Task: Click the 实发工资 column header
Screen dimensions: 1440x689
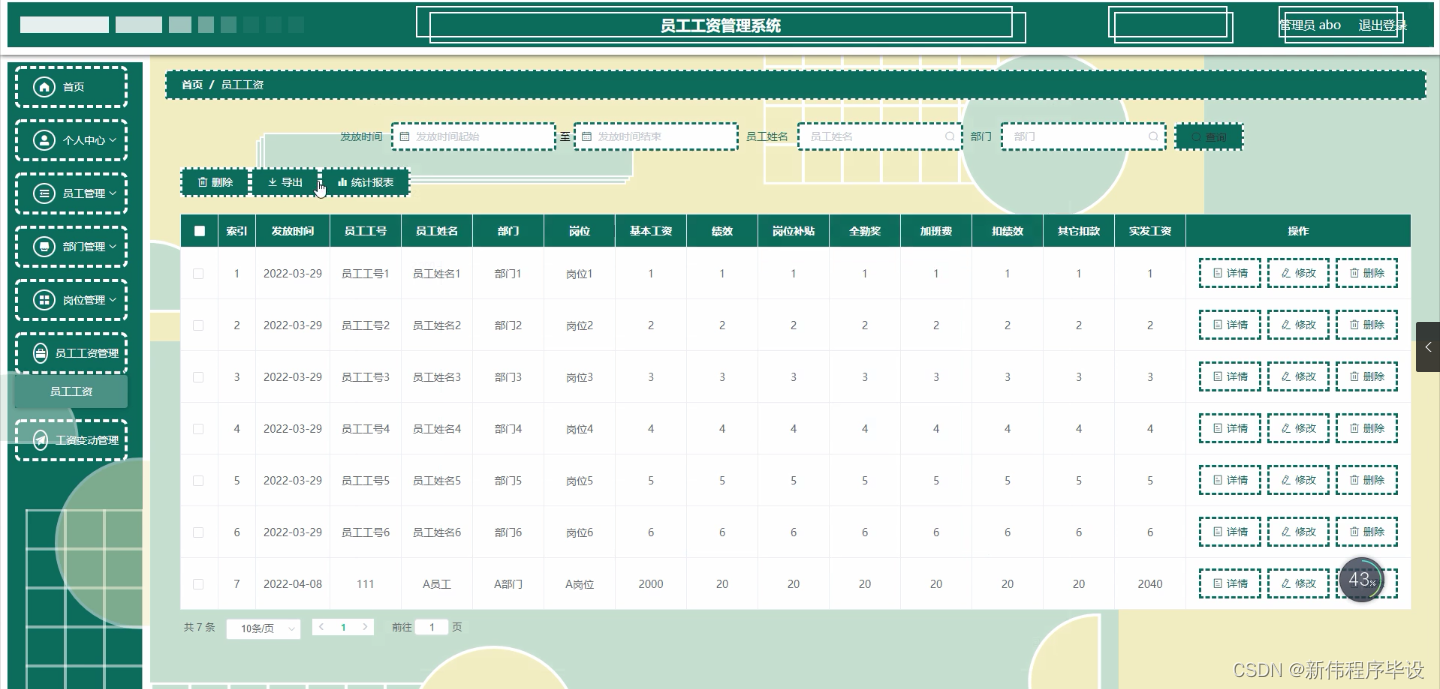Action: [1150, 231]
